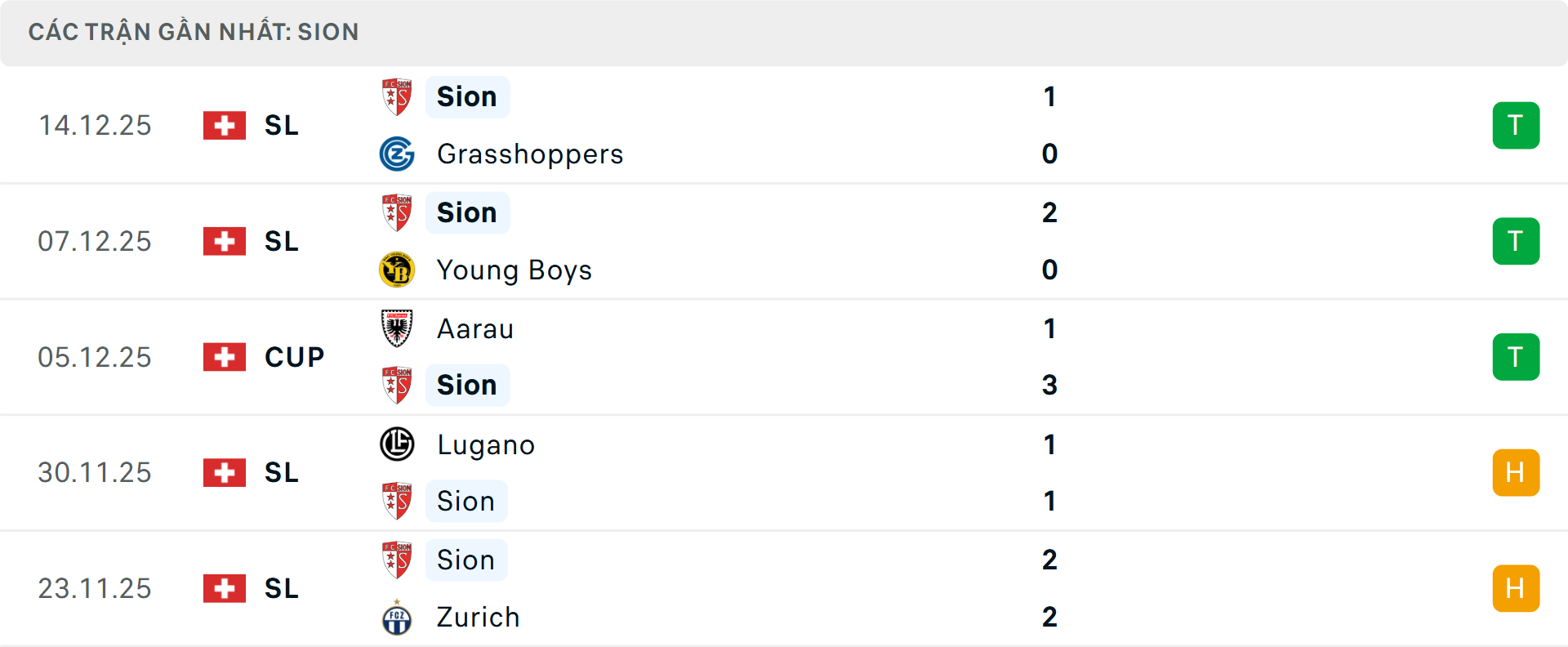Screen dimensions: 1568x647
Task: Click Swiss flag on the 14.12.25 row
Action: (225, 126)
